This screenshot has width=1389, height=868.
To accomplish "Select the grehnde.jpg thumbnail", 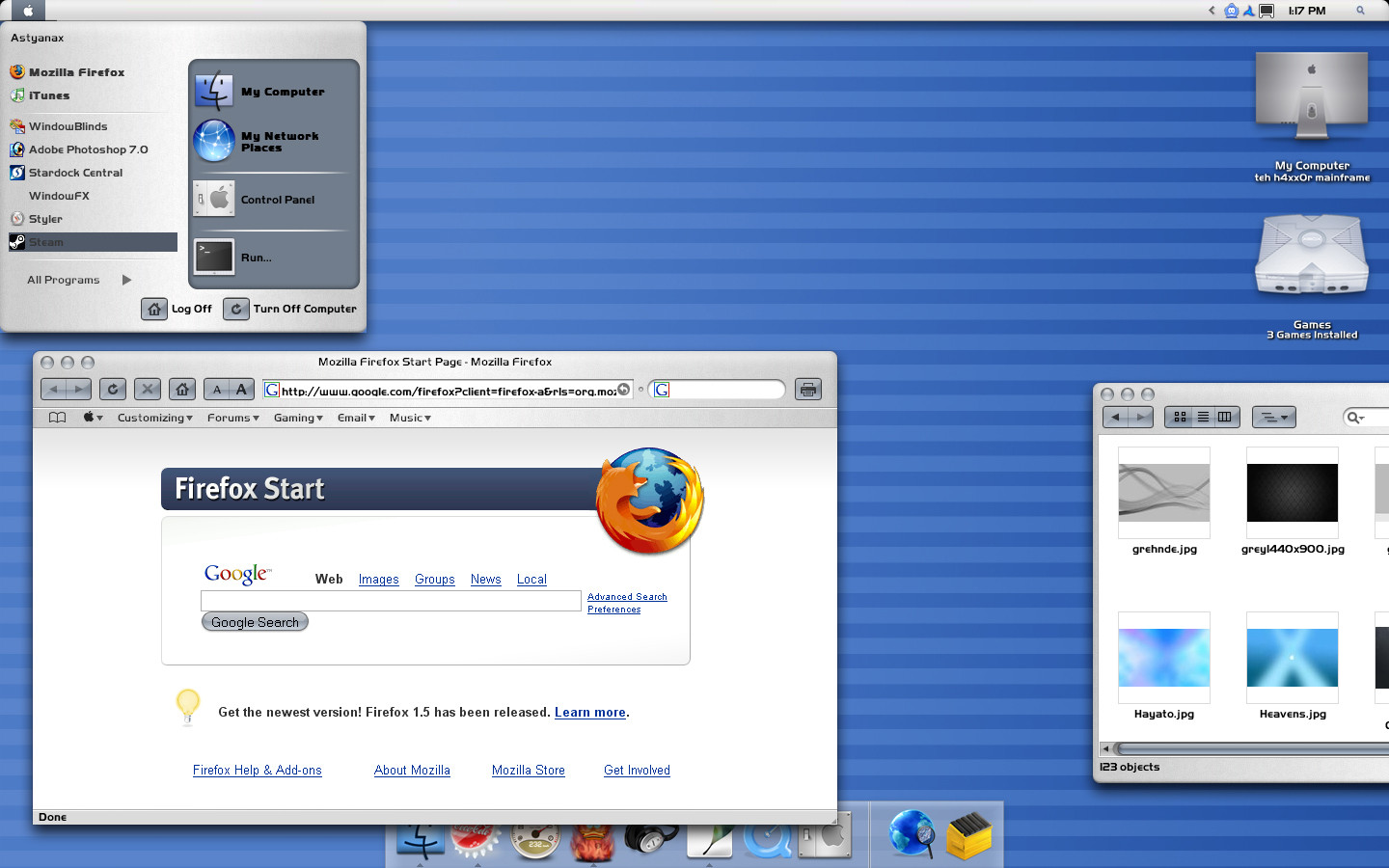I will (x=1164, y=493).
